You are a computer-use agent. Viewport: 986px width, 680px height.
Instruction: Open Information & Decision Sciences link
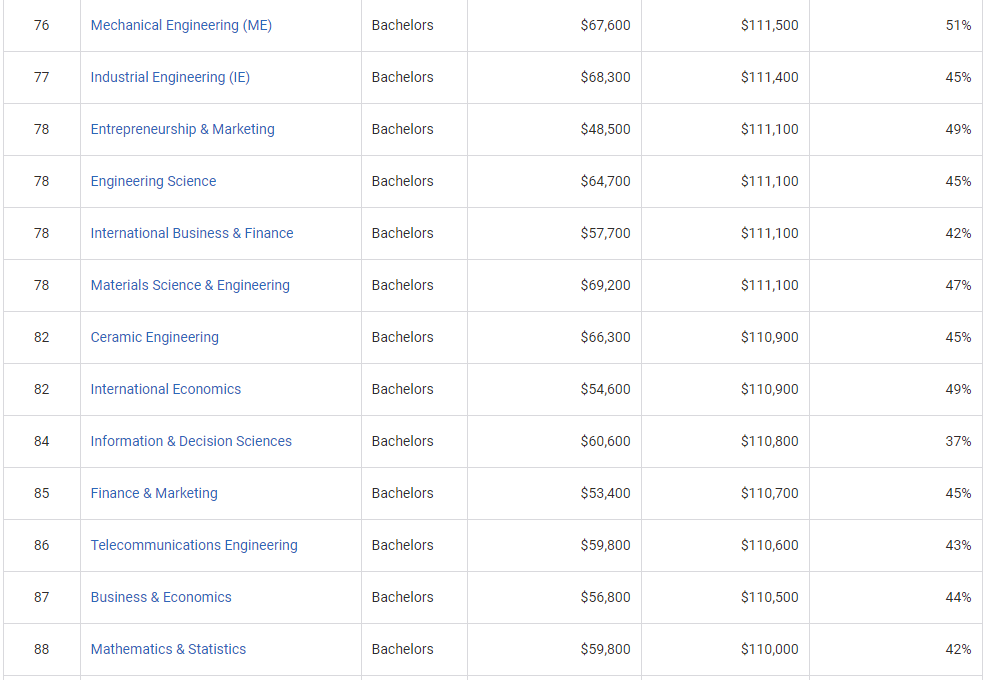coord(191,441)
